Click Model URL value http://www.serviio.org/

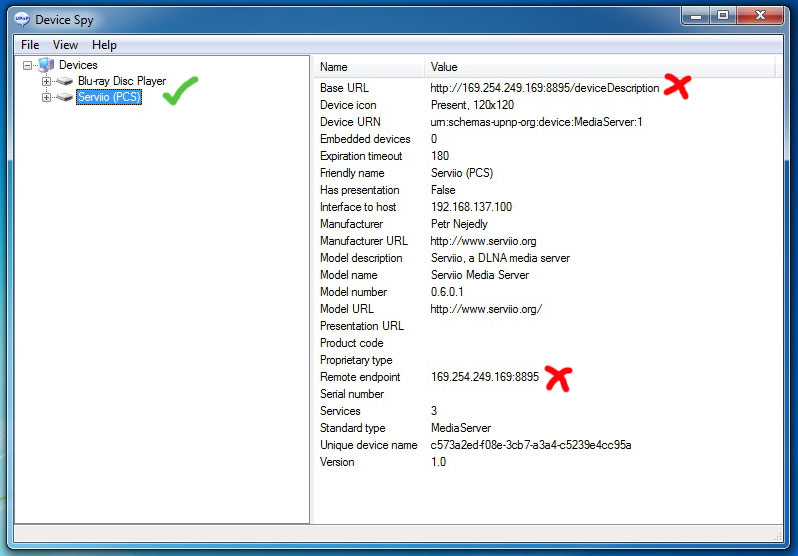(x=486, y=309)
